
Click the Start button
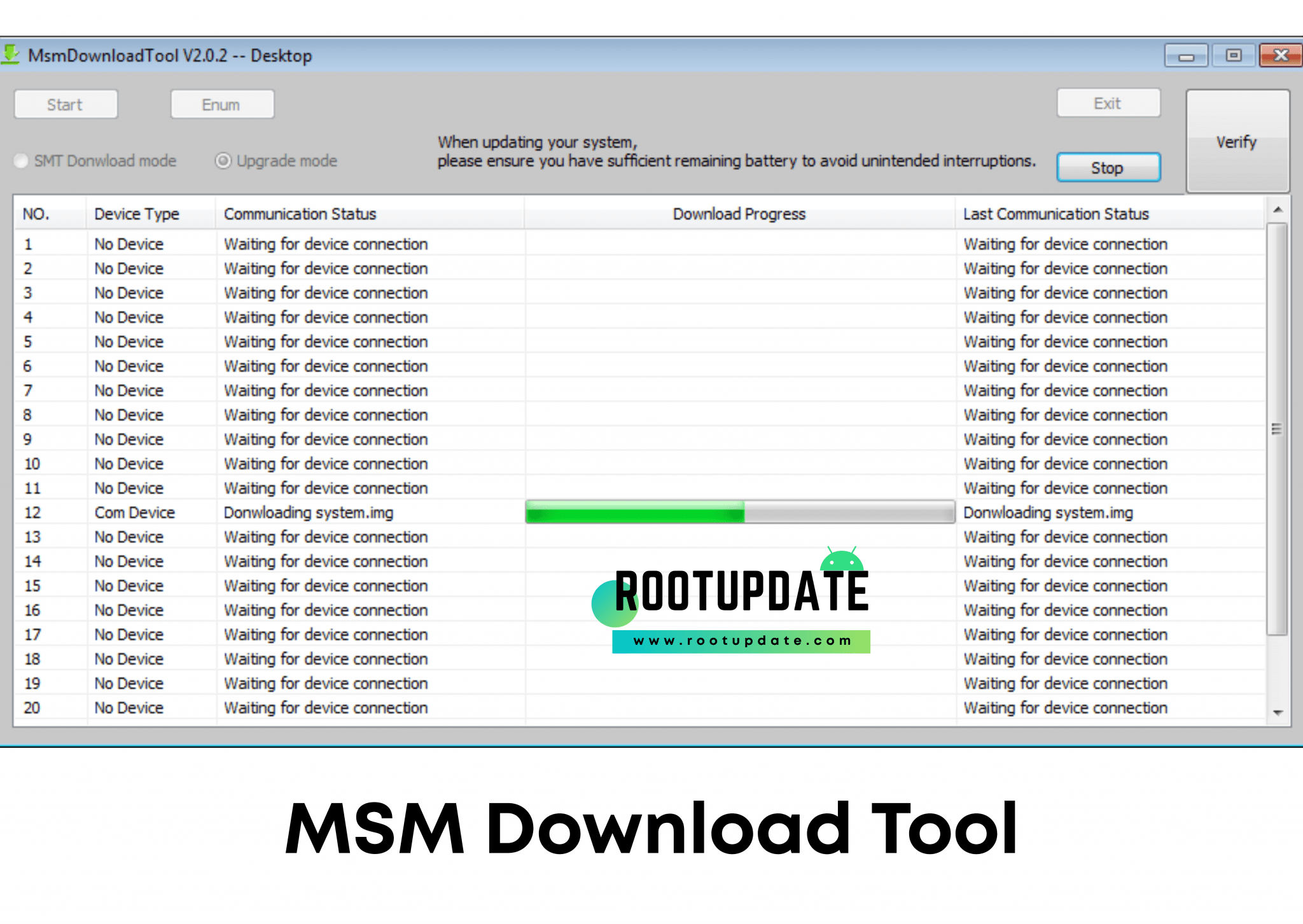pyautogui.click(x=66, y=104)
